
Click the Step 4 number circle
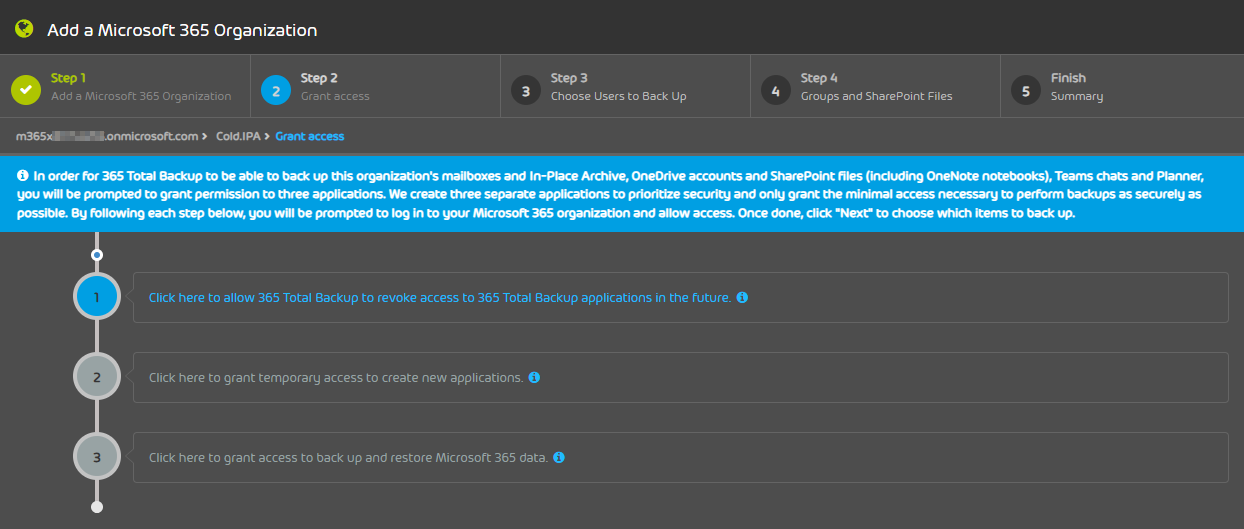(776, 90)
